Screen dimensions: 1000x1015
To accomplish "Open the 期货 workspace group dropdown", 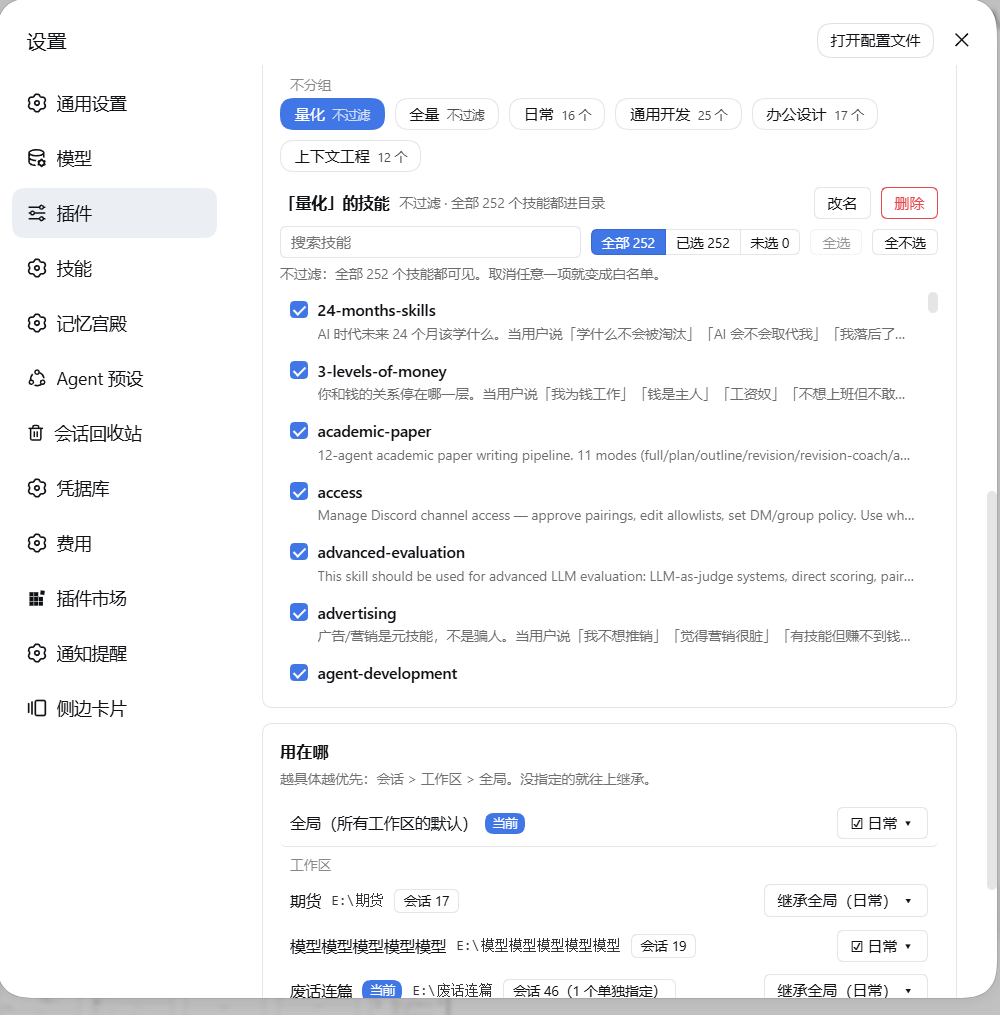I will (x=845, y=900).
